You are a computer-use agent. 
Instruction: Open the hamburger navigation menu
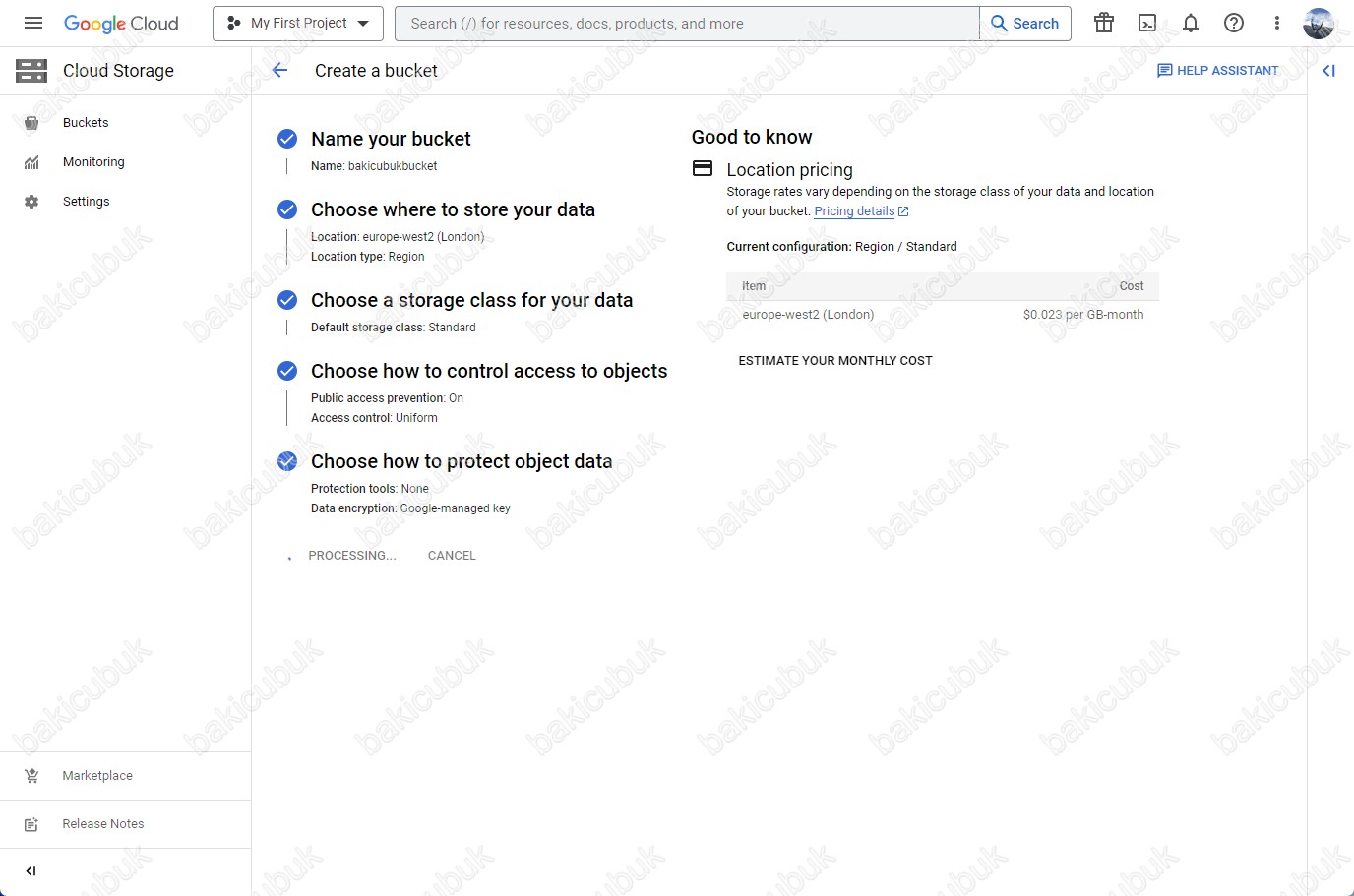tap(32, 23)
